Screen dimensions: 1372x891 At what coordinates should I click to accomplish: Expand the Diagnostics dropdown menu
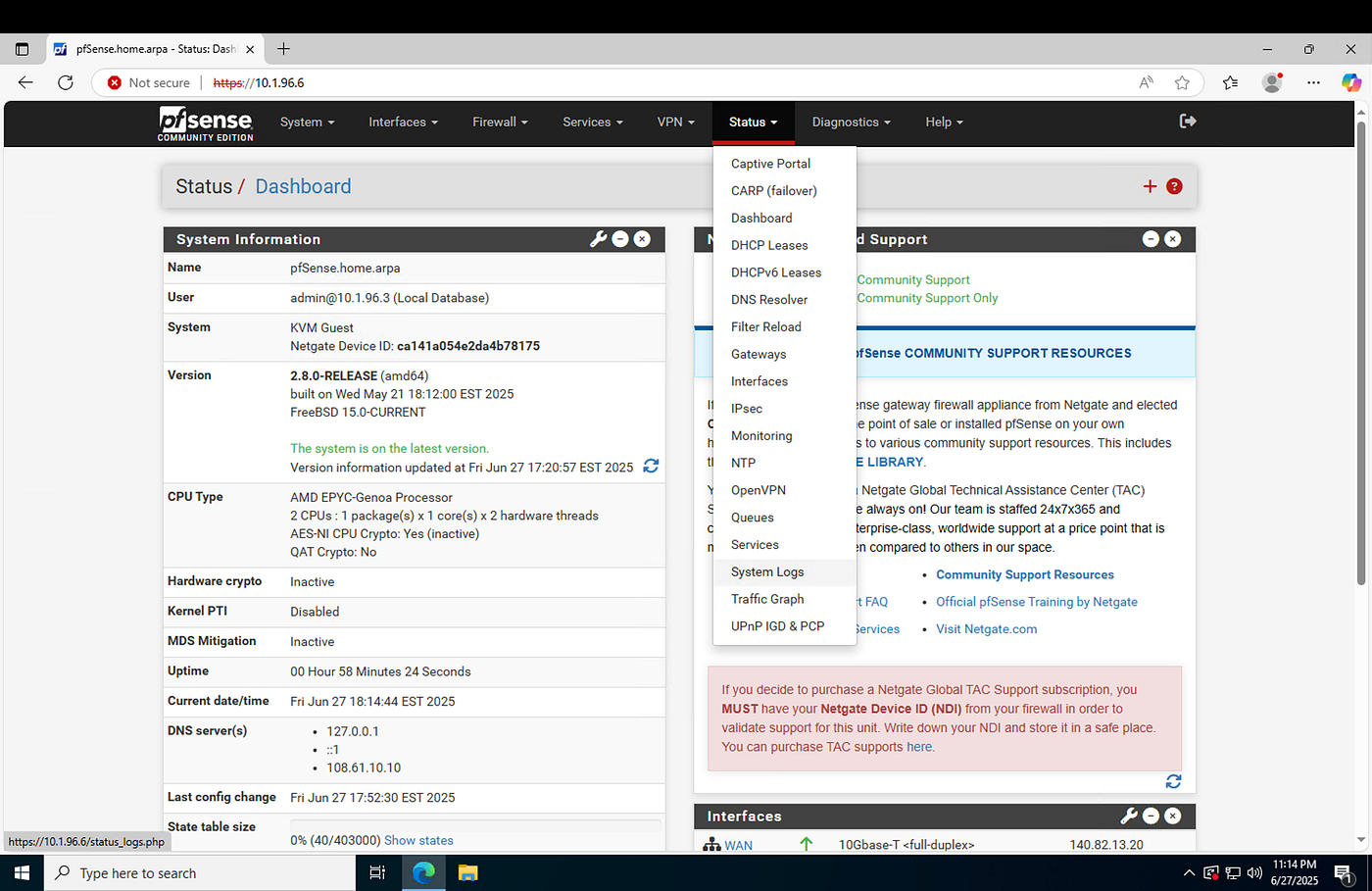coord(851,122)
